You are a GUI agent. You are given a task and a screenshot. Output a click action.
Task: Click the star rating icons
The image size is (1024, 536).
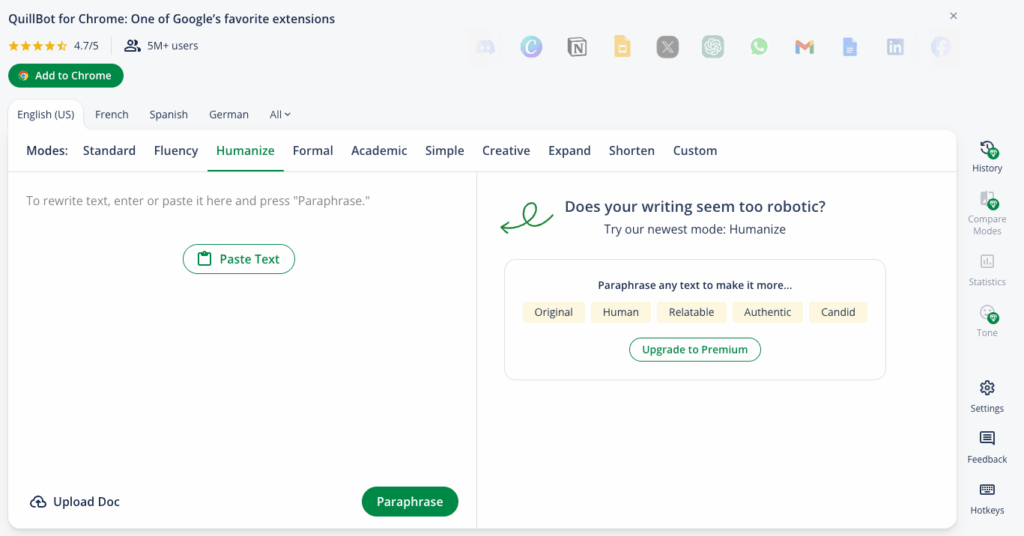click(x=38, y=46)
